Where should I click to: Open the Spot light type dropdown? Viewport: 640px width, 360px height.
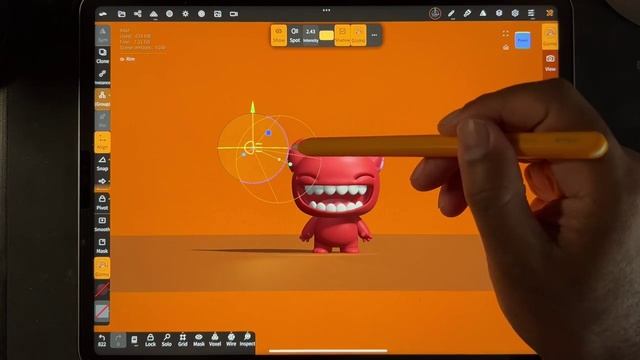coord(295,35)
